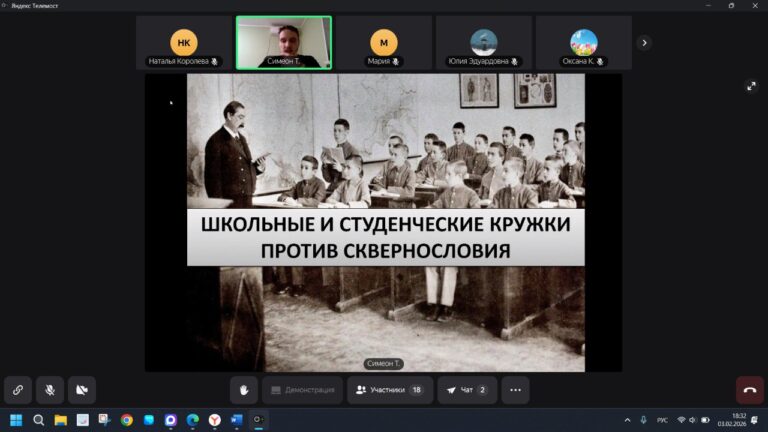Open the Wi-Fi network tray icon
The width and height of the screenshot is (768, 432).
[x=681, y=420]
